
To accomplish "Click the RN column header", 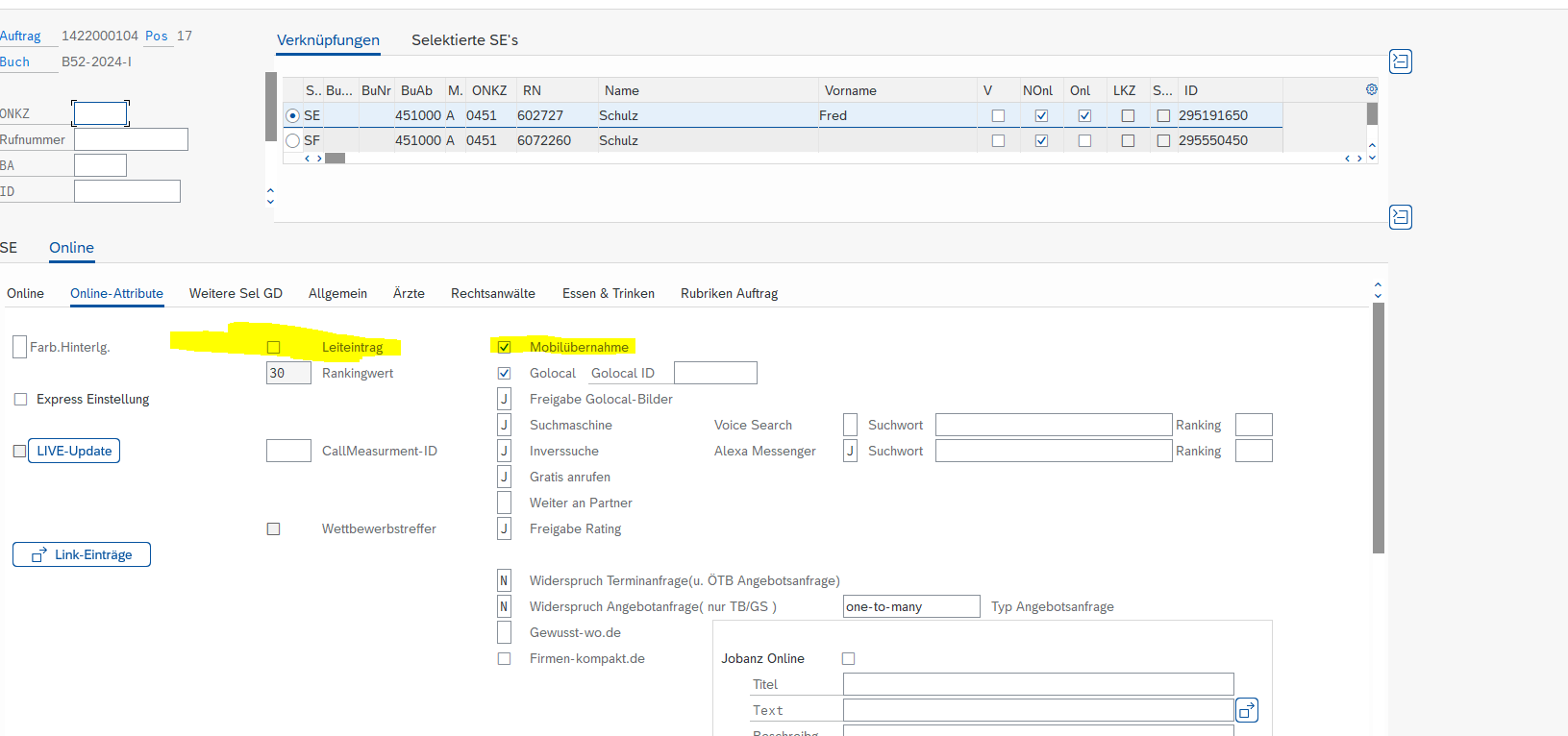I will [558, 90].
